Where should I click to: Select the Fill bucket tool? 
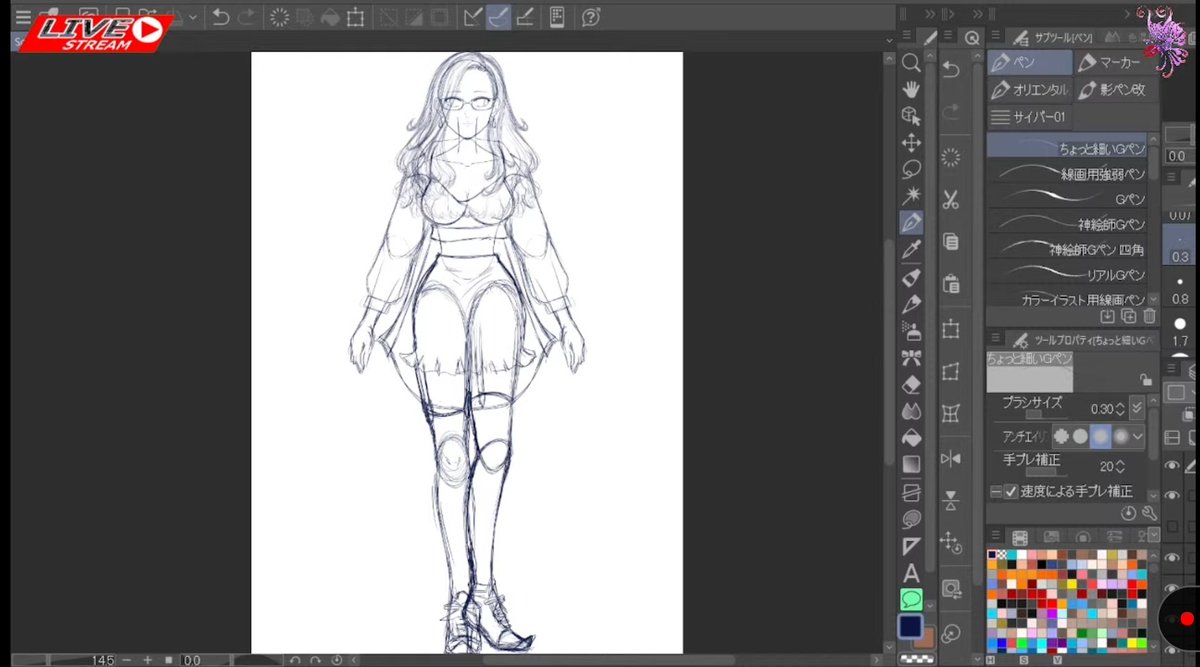[x=911, y=438]
